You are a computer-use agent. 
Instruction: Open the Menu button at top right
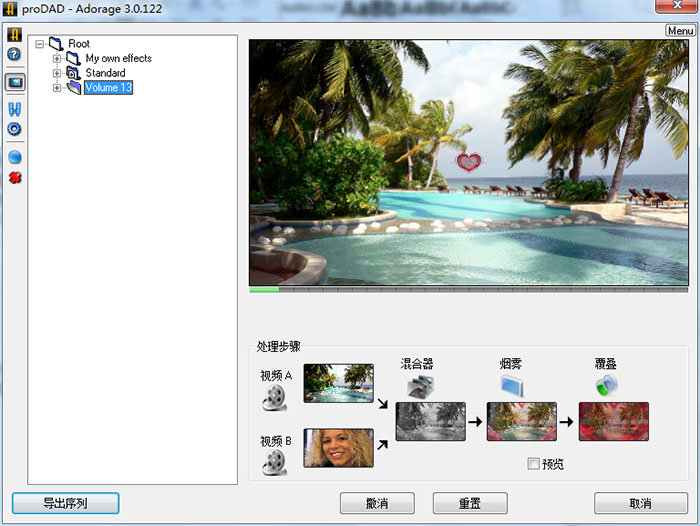point(680,31)
